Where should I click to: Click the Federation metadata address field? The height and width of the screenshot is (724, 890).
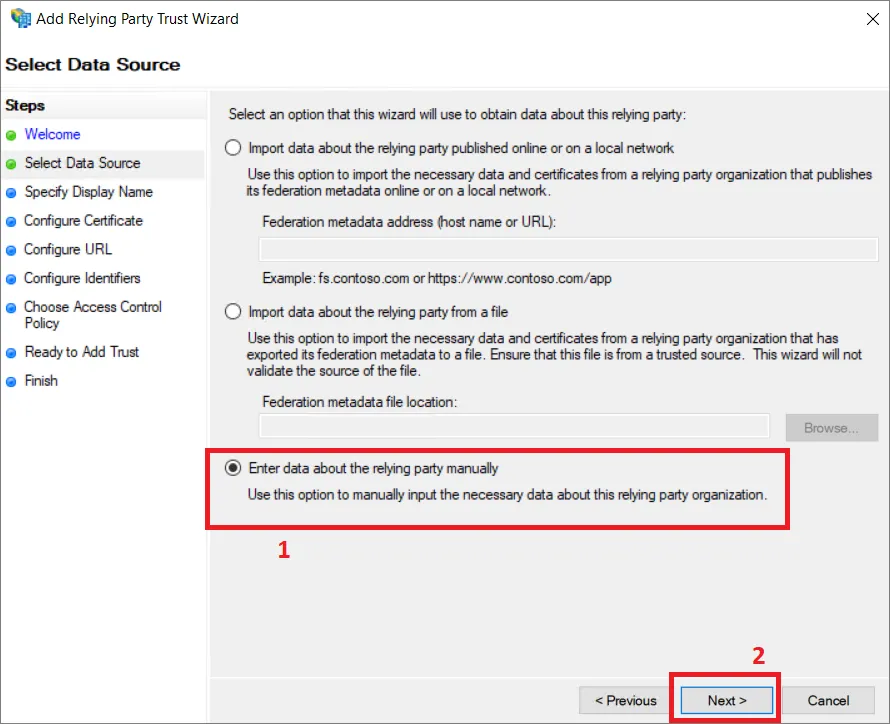568,249
